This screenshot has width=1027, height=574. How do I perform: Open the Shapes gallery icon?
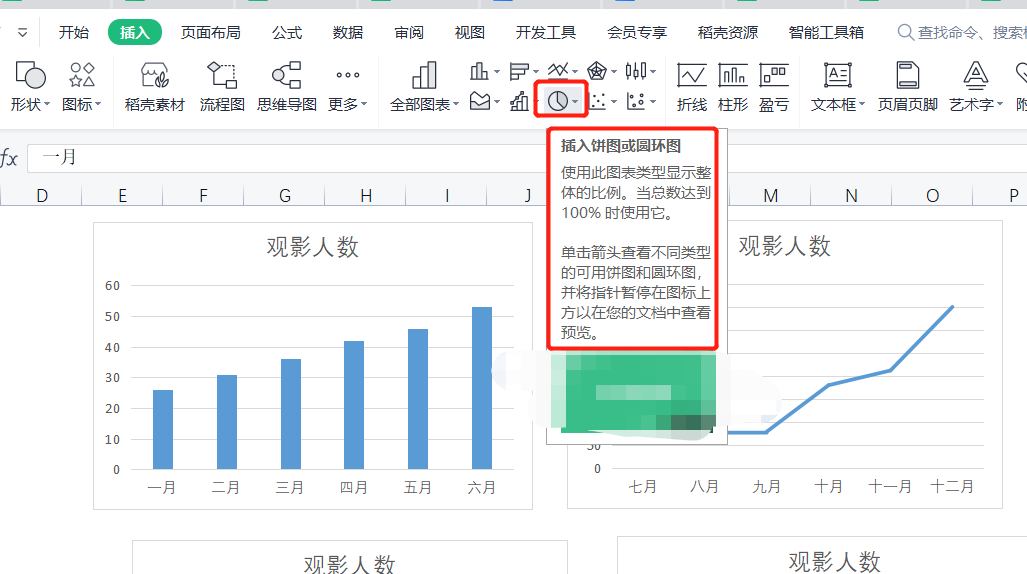(x=29, y=75)
